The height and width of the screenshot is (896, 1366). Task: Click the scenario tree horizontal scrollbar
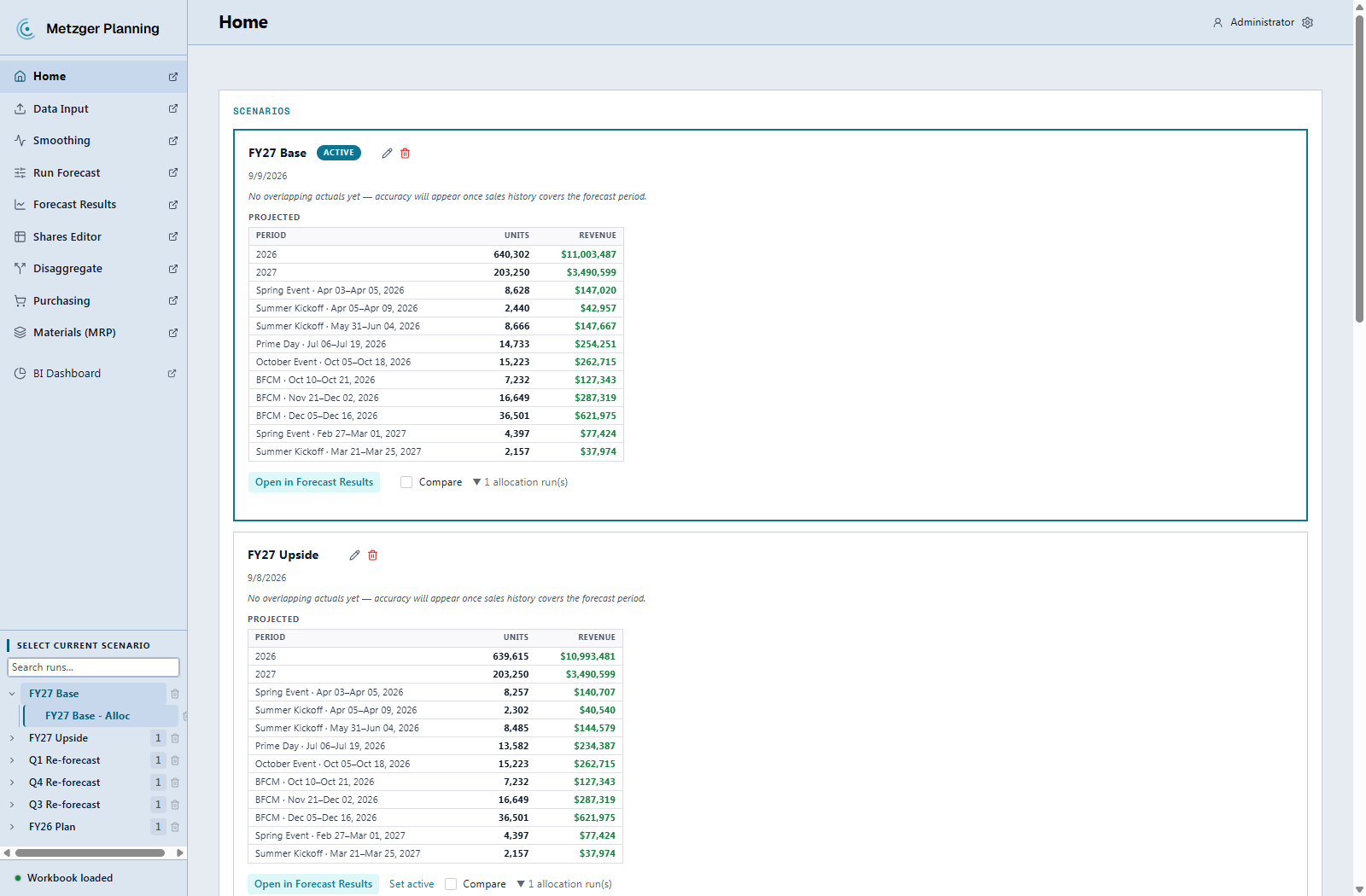click(x=90, y=852)
